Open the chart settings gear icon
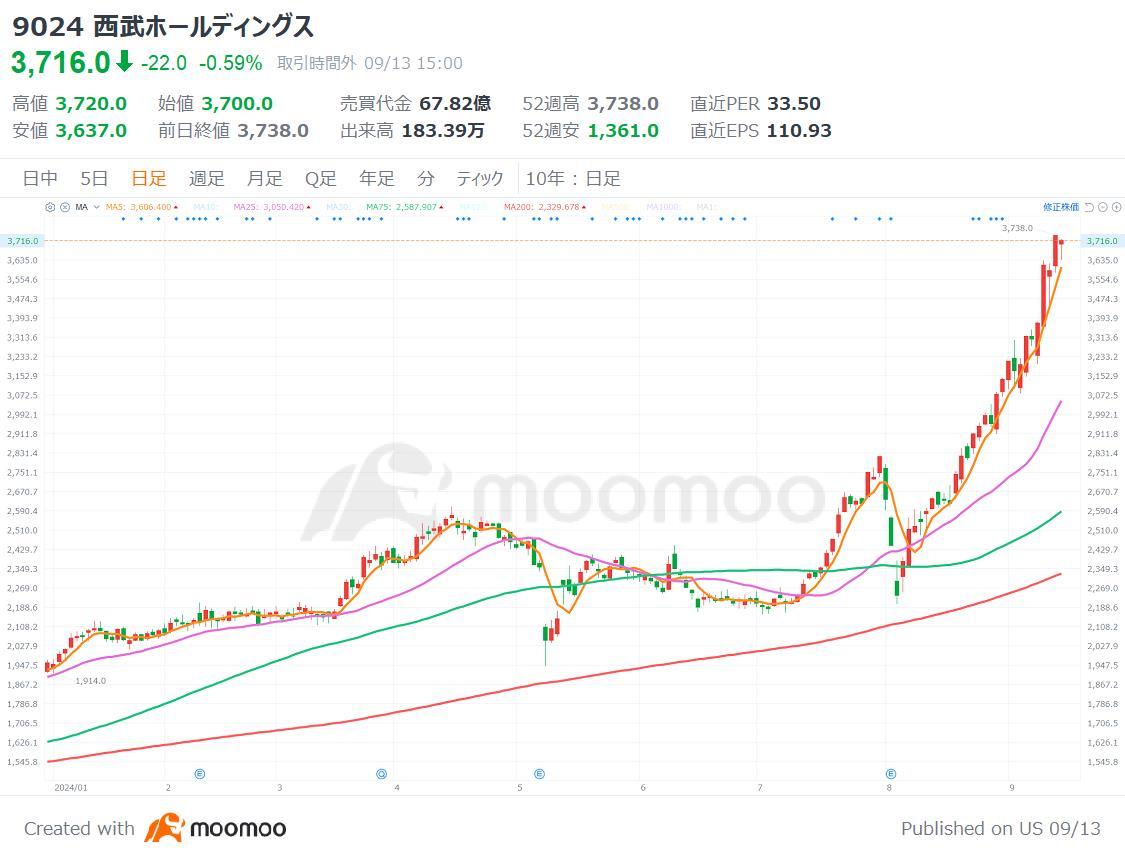This screenshot has height=860, width=1125. coord(50,208)
